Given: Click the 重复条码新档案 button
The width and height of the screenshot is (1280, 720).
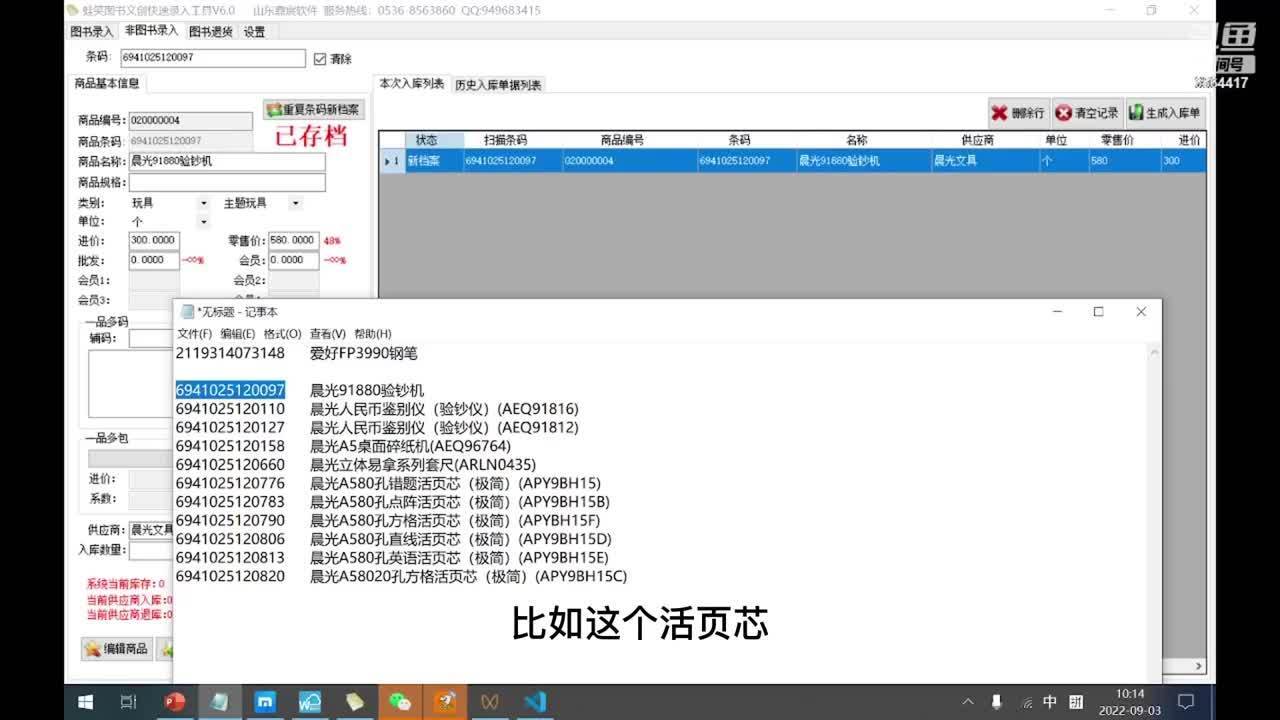Looking at the screenshot, I should (313, 110).
